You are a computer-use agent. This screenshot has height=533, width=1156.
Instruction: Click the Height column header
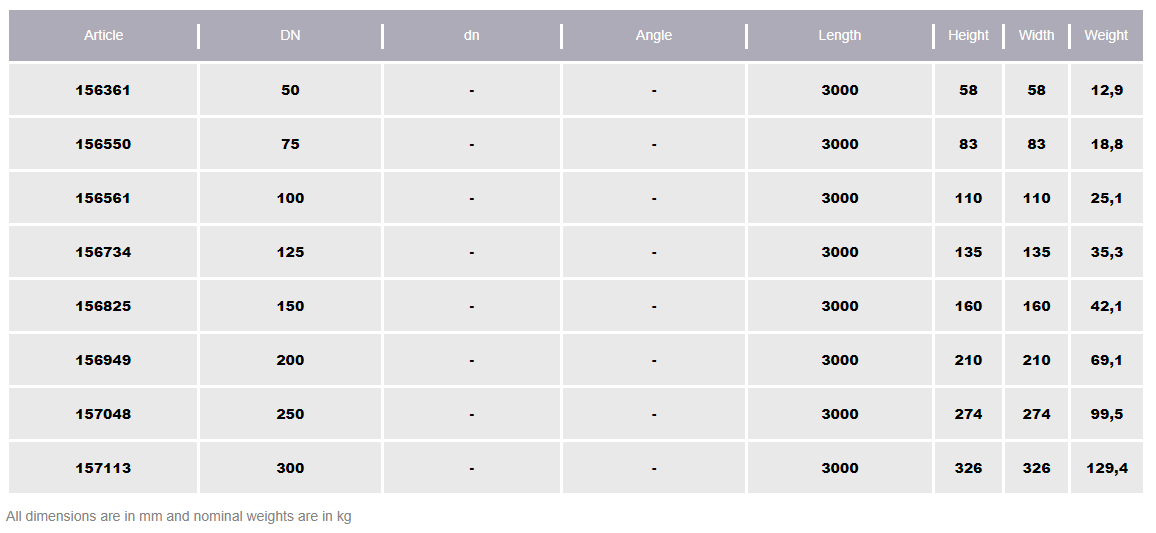pyautogui.click(x=968, y=36)
